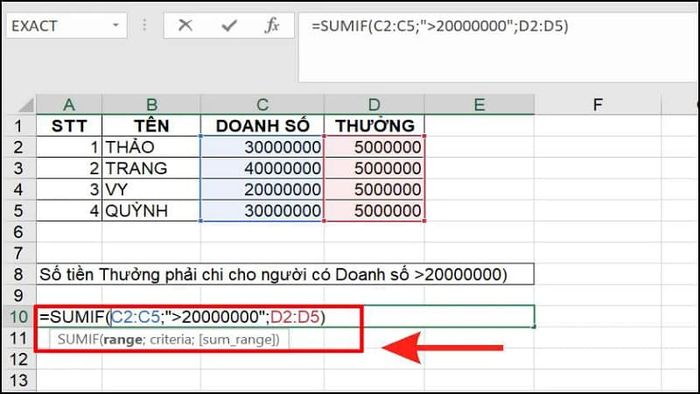The image size is (700, 394).
Task: Click the cell containing TRANG
Action: point(151,168)
